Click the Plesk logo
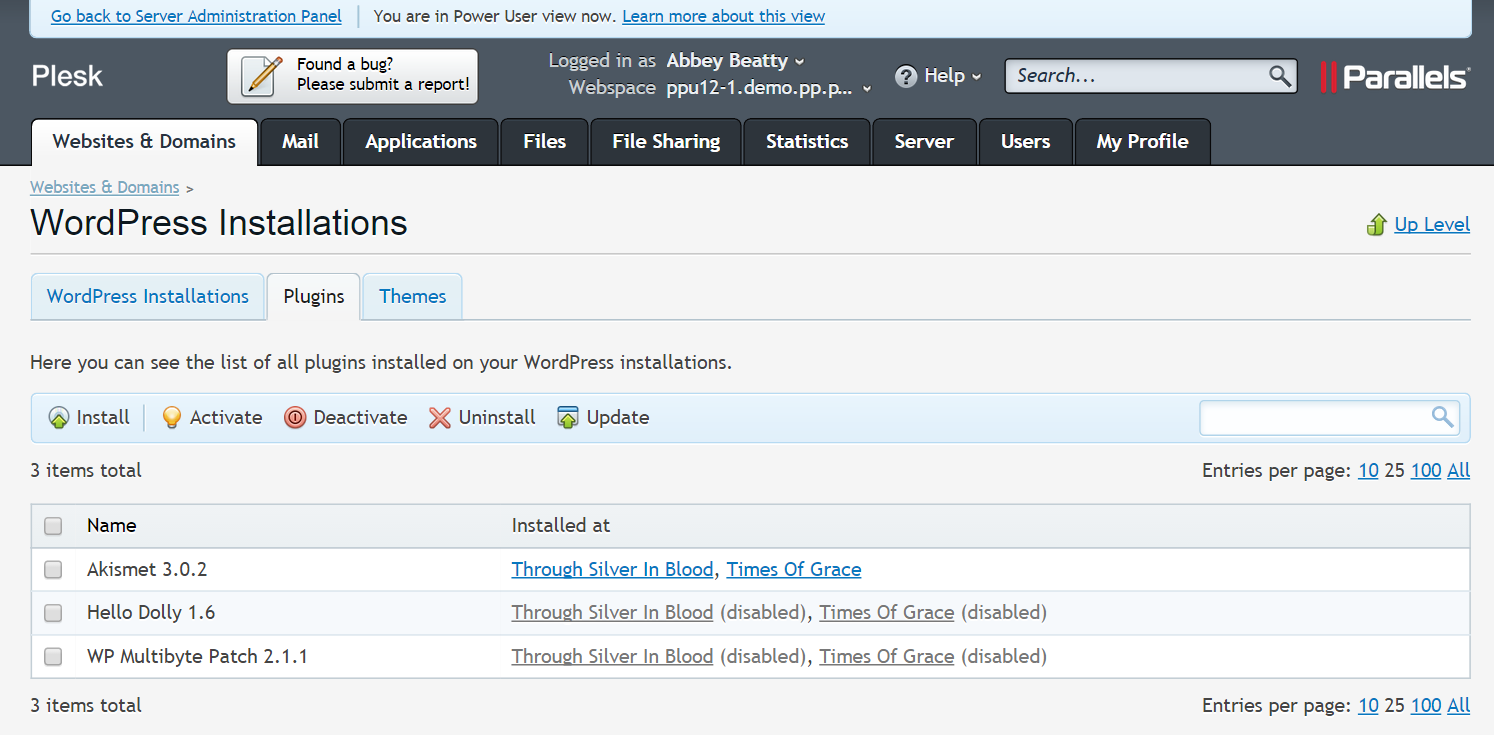Viewport: 1494px width, 735px height. click(x=67, y=76)
